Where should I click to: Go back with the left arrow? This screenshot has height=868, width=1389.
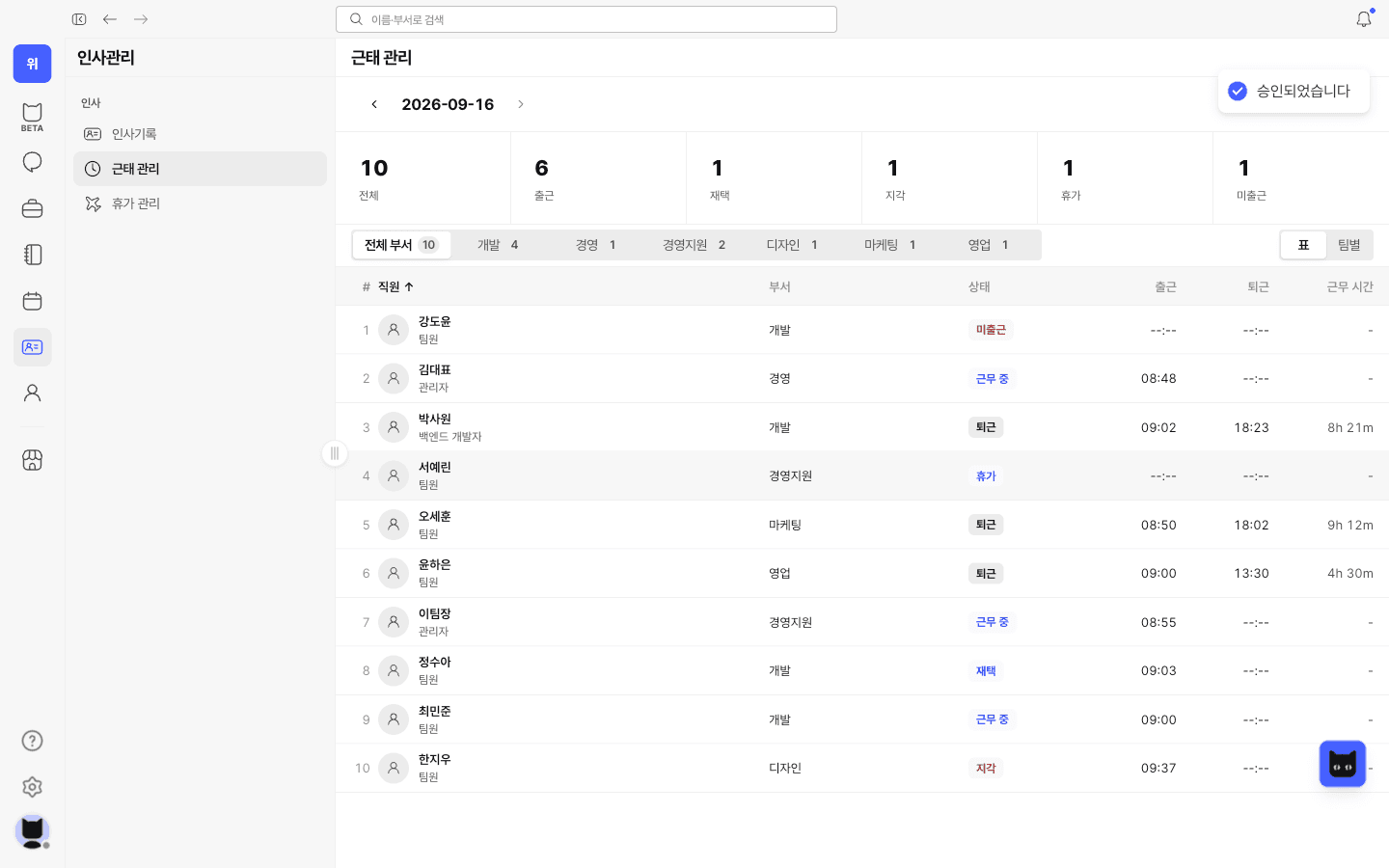tap(110, 19)
